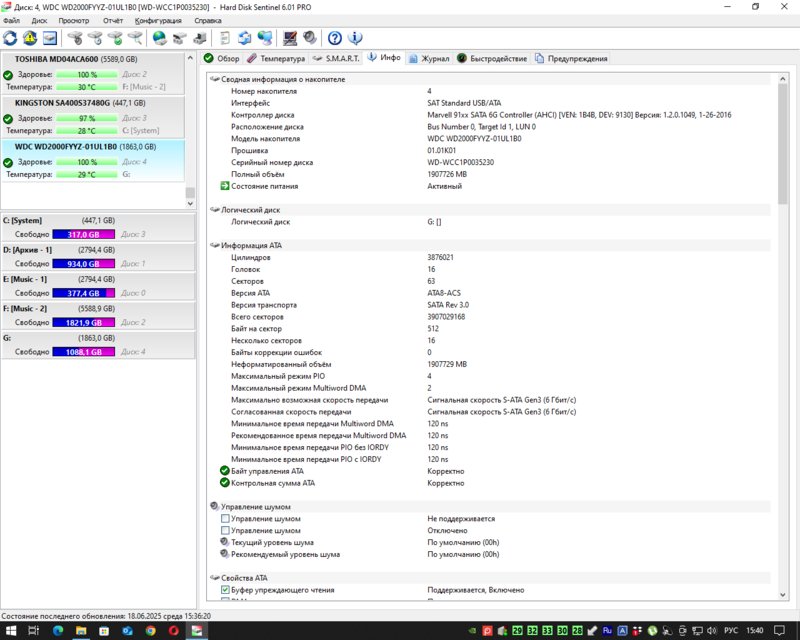800x640 pixels.
Task: Toggle Управление шумом checkbox marked Не поддерживается
Action: 225,518
